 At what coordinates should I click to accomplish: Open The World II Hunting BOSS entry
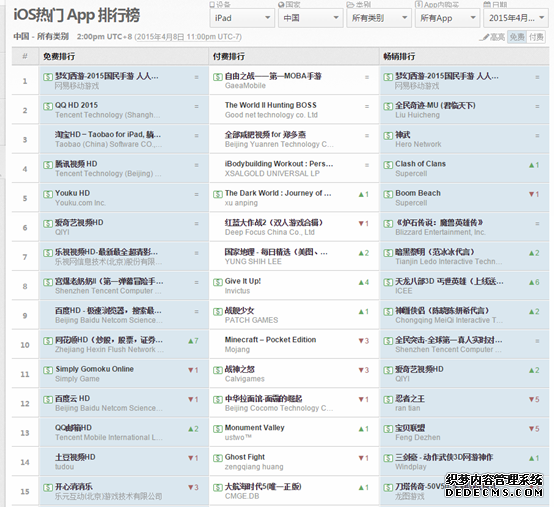pyautogui.click(x=271, y=105)
